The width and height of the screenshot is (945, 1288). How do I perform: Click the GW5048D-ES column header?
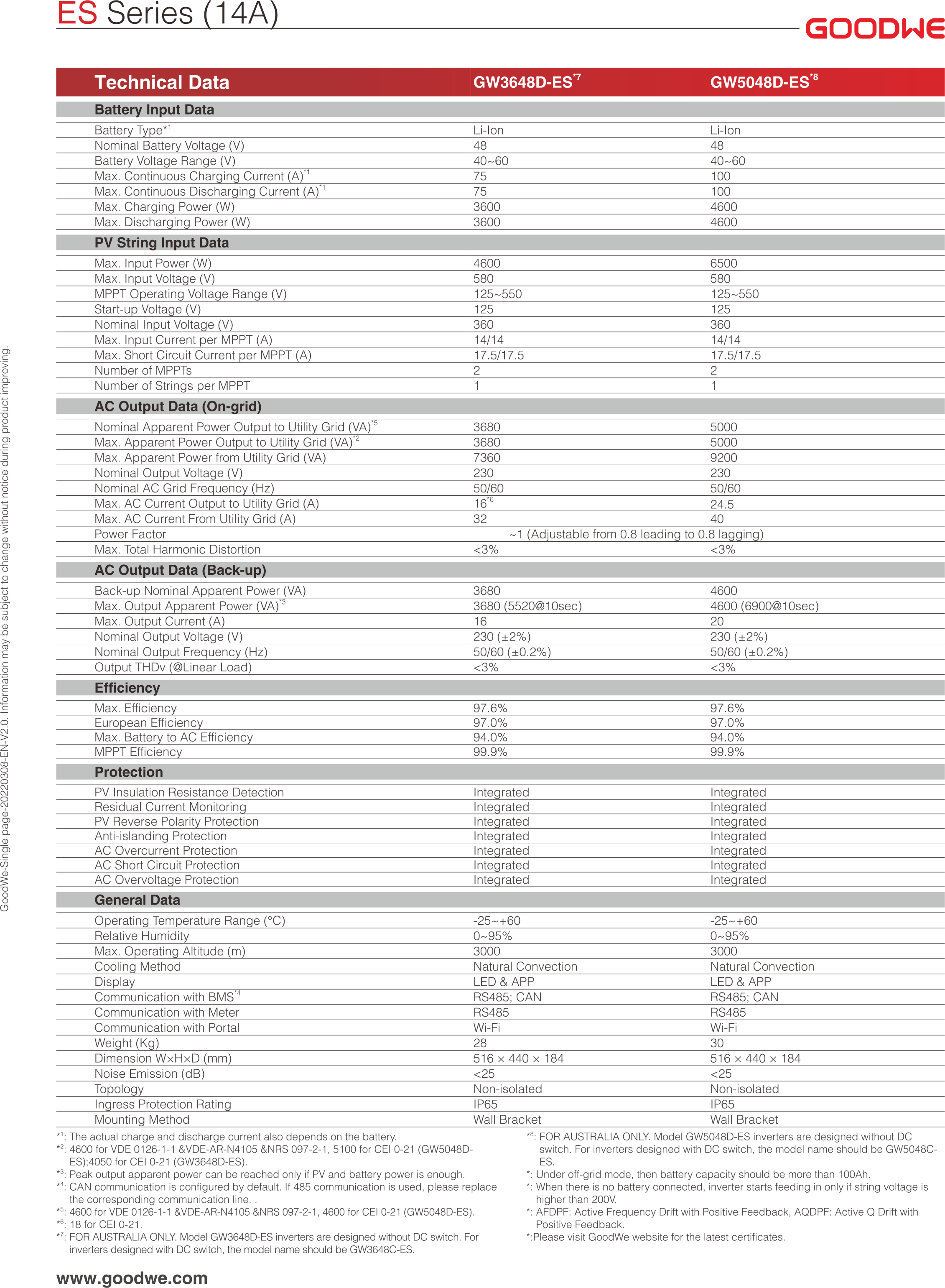[764, 81]
